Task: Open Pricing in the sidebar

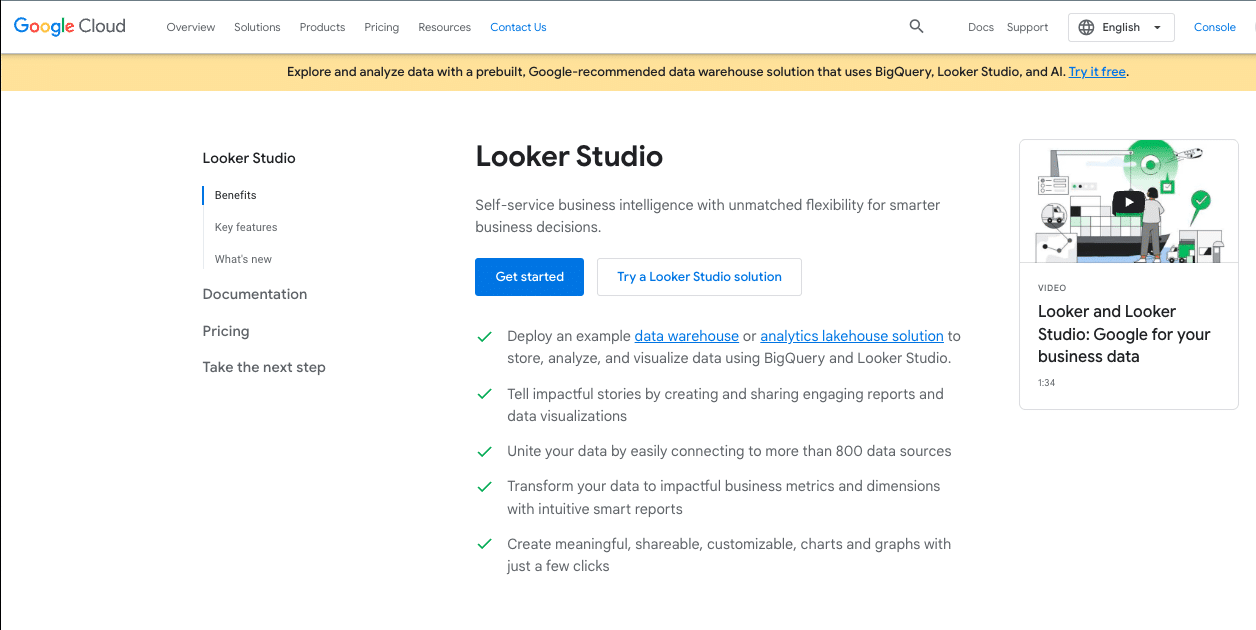Action: click(226, 331)
